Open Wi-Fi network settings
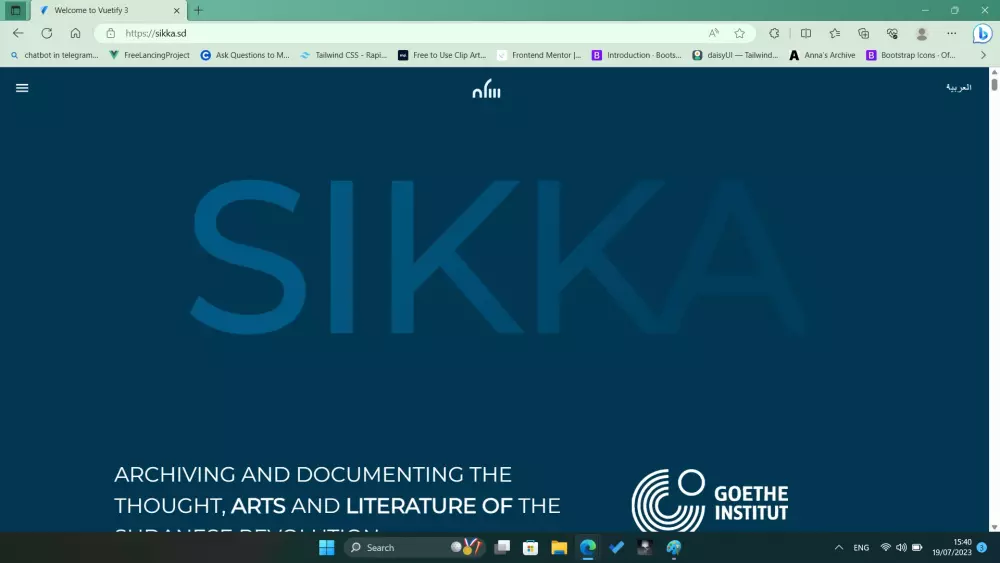The image size is (1000, 563). (885, 548)
